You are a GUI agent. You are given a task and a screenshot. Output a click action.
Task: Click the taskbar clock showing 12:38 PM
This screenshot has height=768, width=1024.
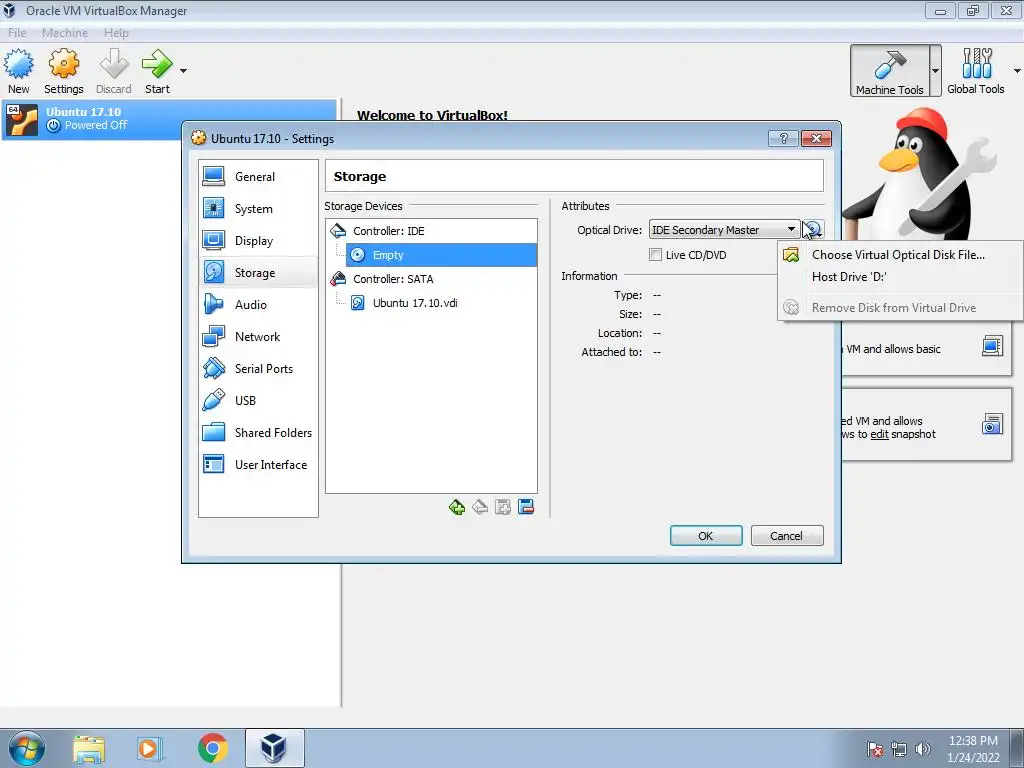(973, 748)
